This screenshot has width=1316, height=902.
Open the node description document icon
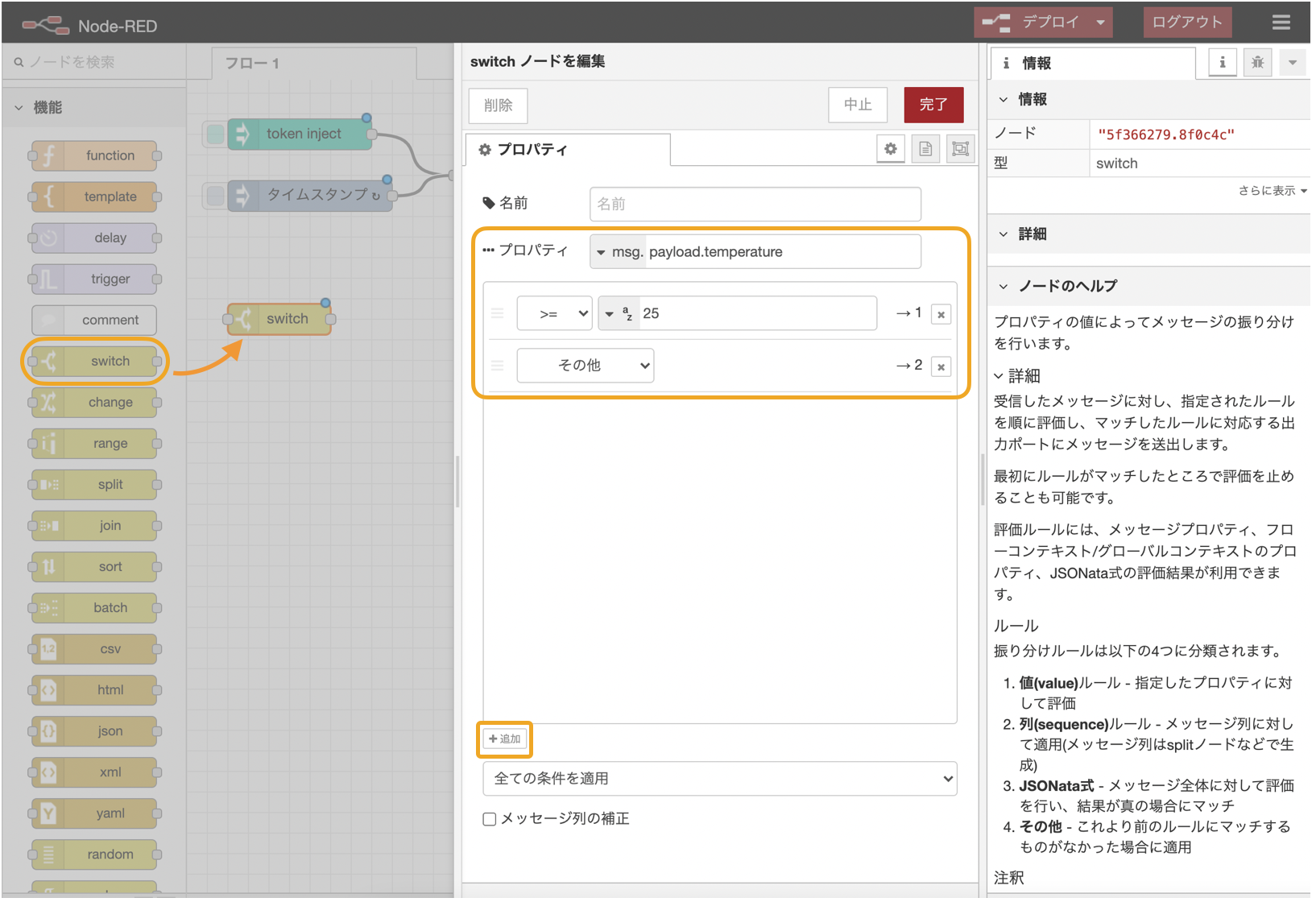[925, 148]
